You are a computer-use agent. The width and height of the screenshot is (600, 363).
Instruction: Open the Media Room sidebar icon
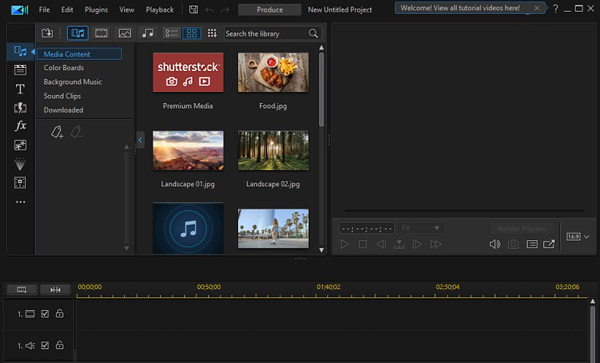coord(20,51)
